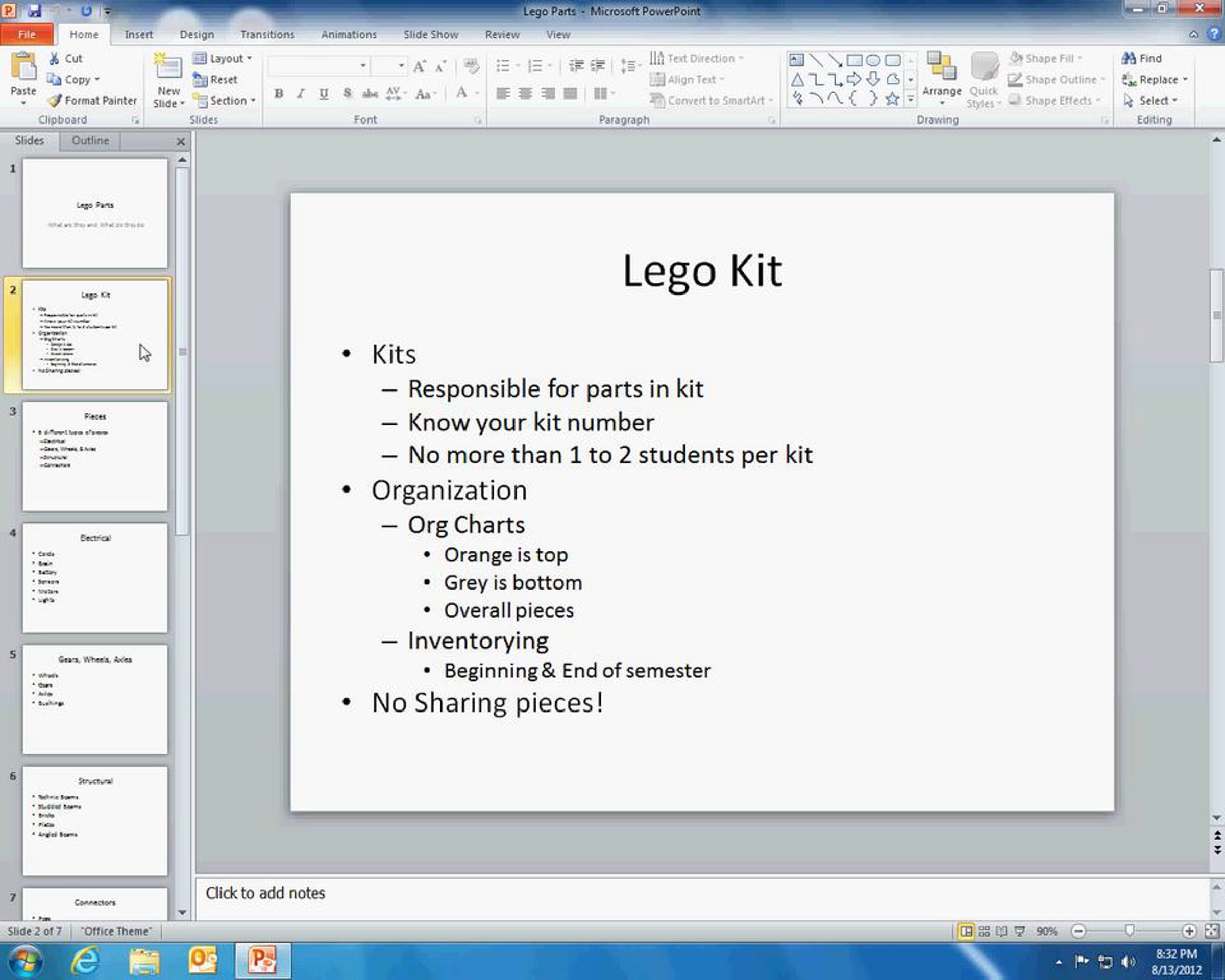Click the Shape Outline button

pos(1057,80)
